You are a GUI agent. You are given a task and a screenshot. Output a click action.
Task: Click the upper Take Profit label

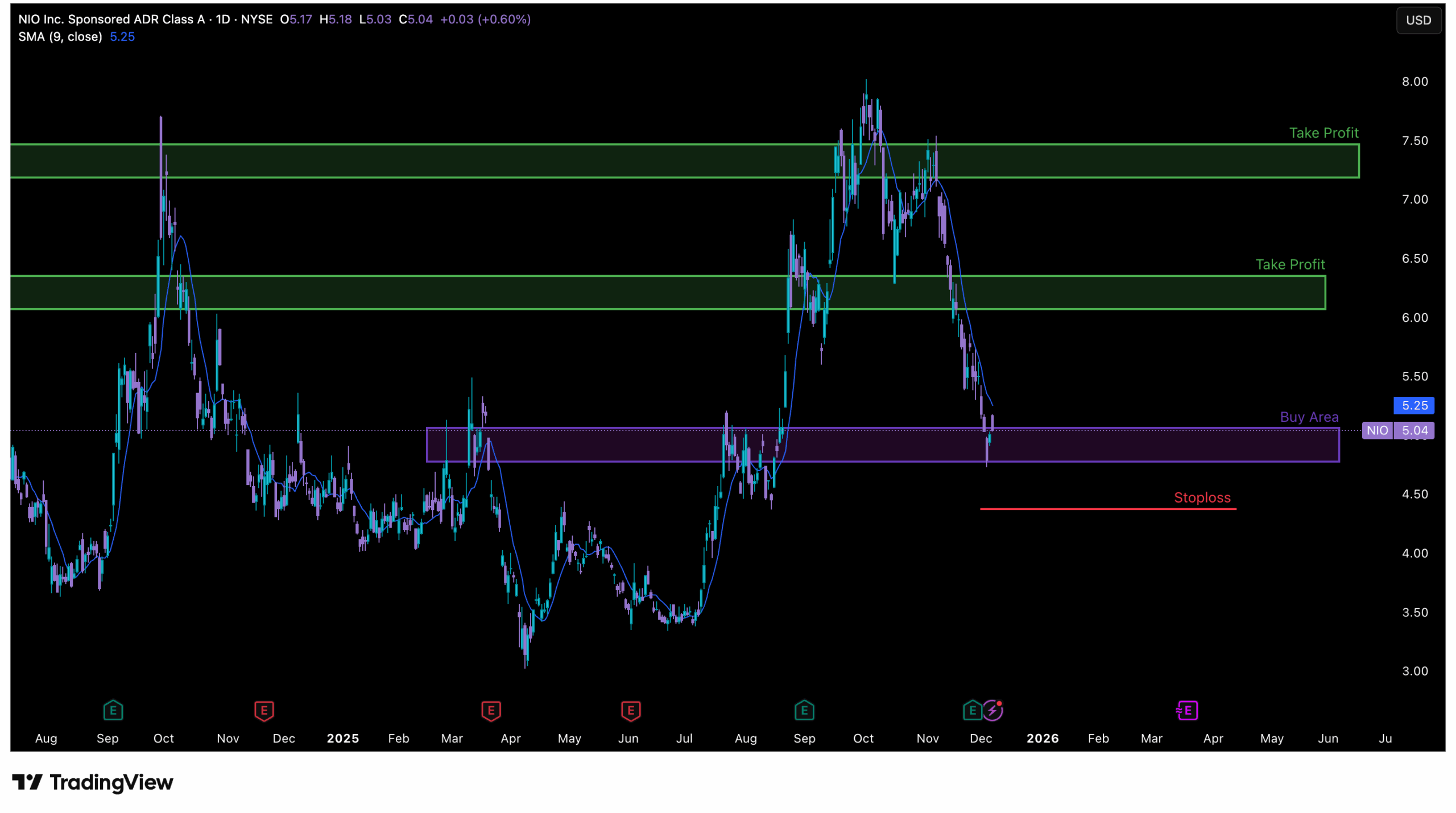1323,133
